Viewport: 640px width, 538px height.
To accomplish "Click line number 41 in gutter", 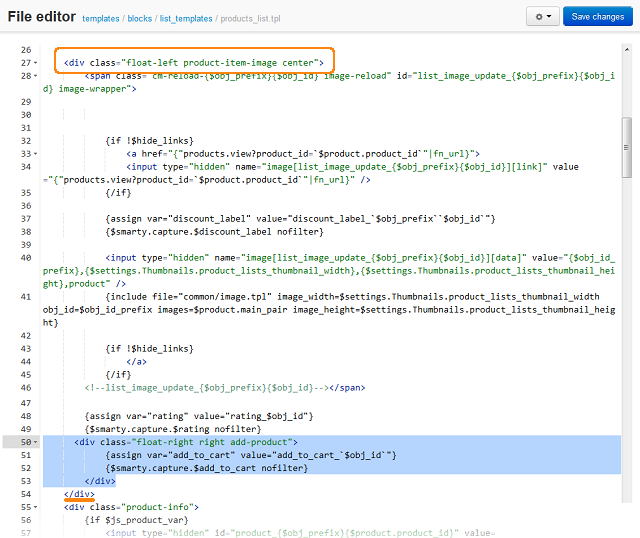I will point(26,297).
